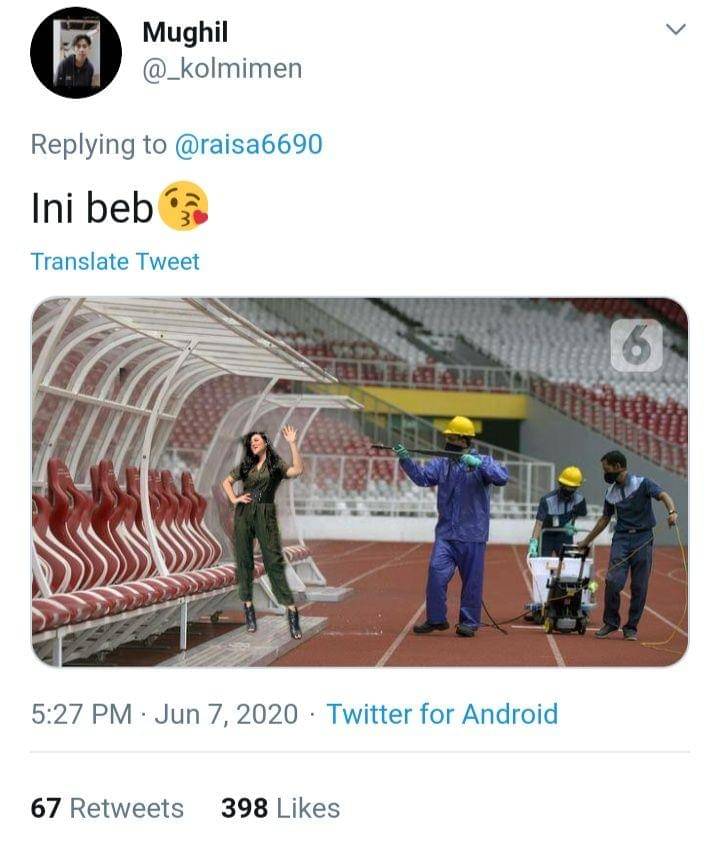720x854 pixels.
Task: Click the Twitter for Android source link
Action: tap(442, 714)
